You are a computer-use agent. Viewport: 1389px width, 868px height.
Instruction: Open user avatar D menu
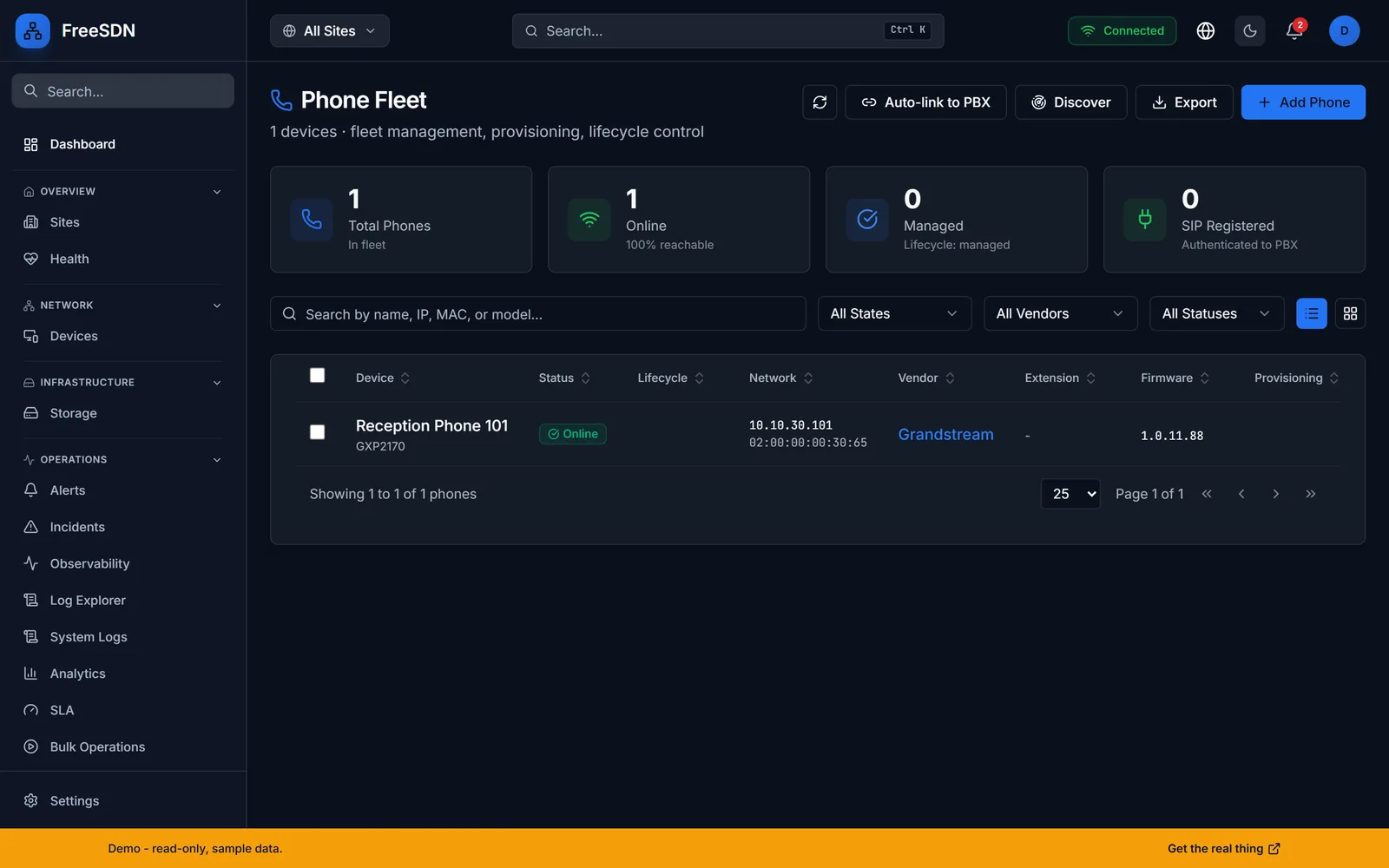(x=1344, y=31)
